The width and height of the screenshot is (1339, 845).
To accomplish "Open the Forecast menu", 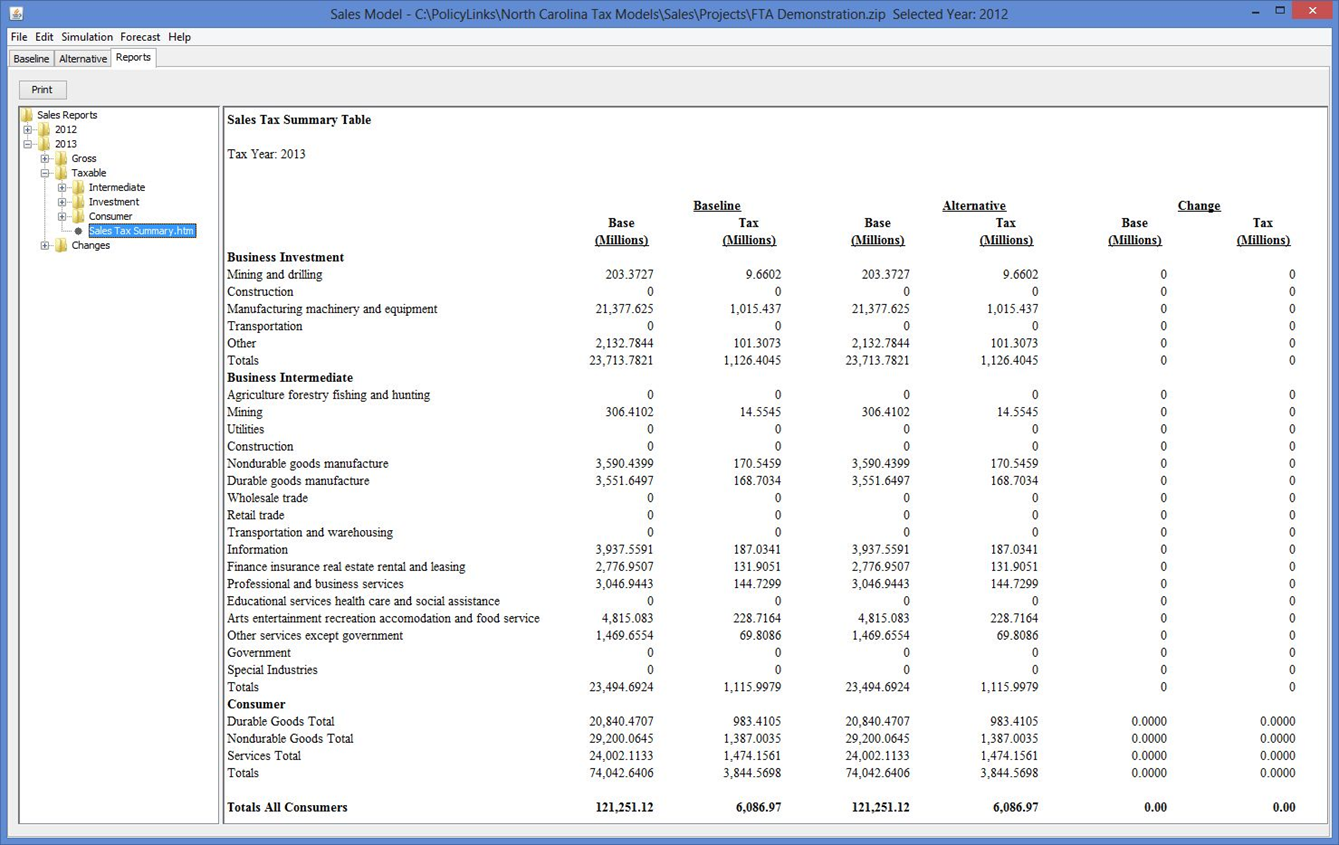I will (x=140, y=37).
